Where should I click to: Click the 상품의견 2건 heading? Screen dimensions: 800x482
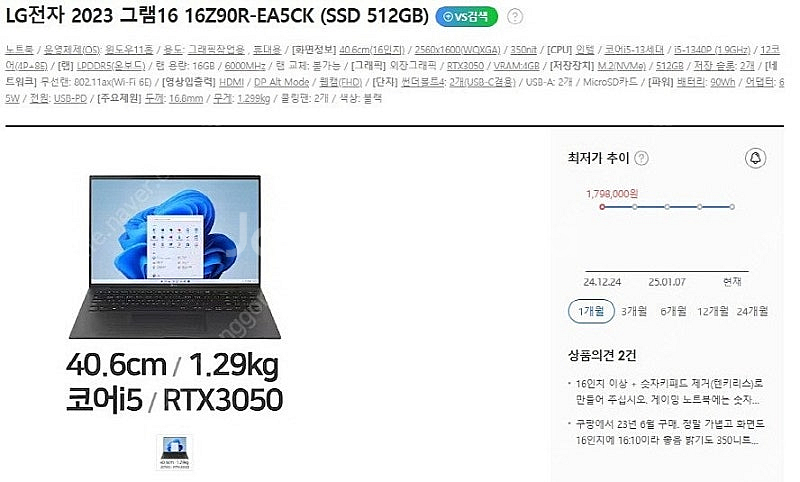602,356
